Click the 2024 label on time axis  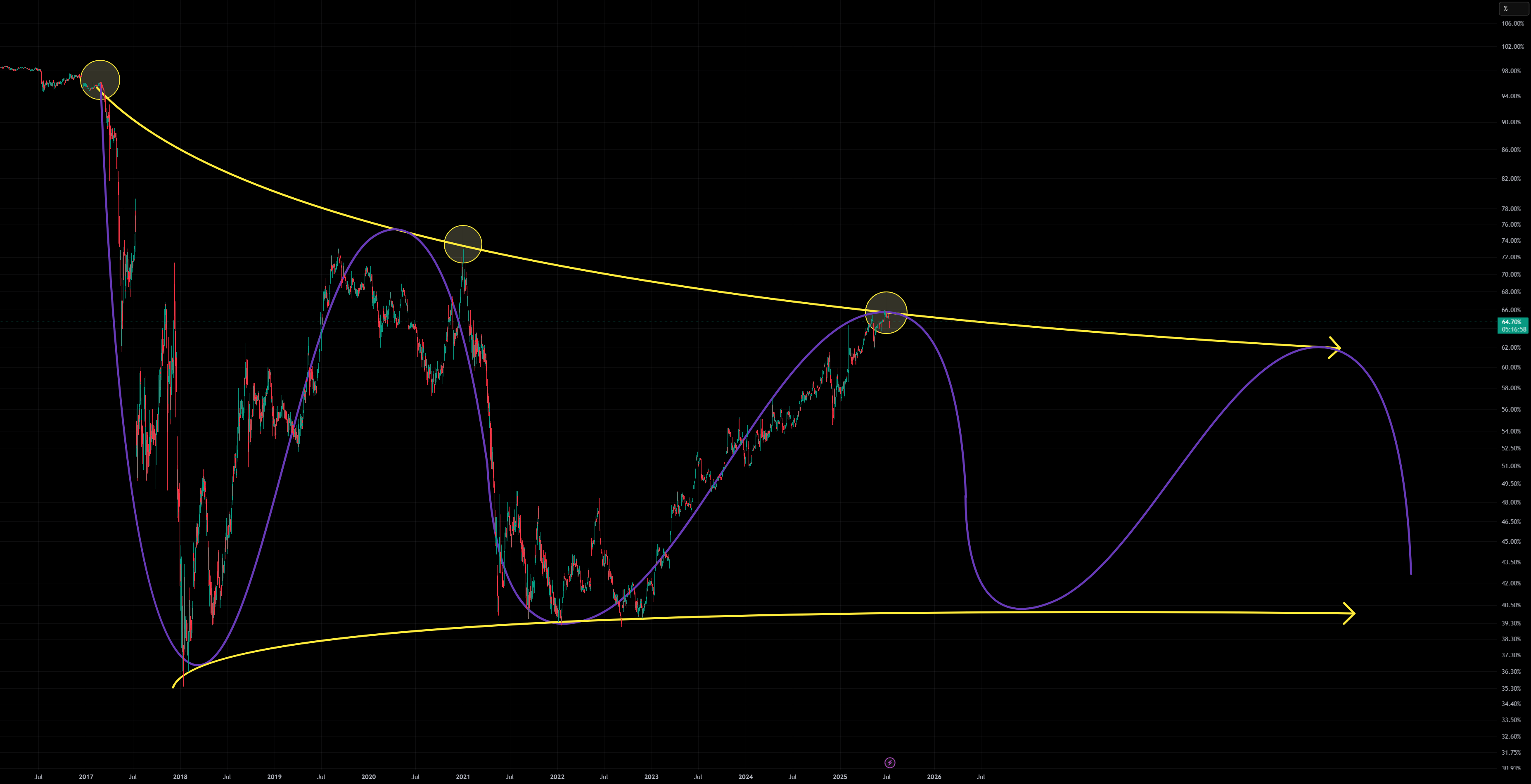(x=745, y=777)
